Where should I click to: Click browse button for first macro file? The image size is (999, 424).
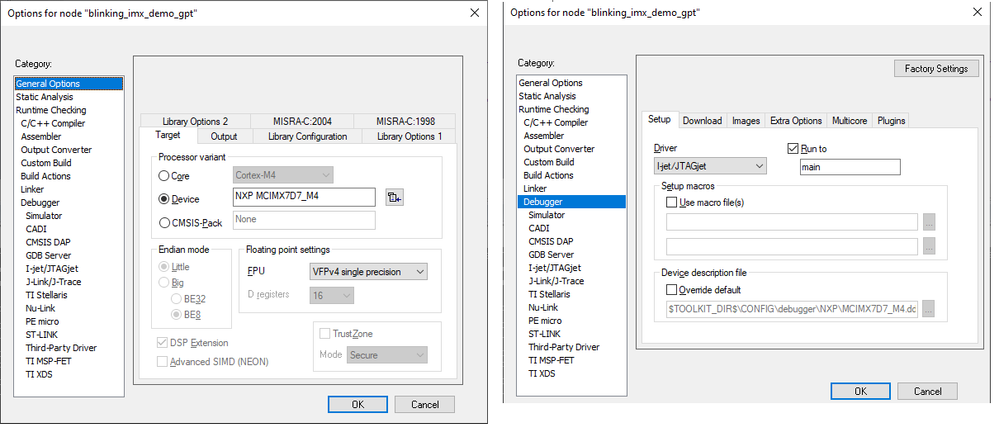[930, 222]
